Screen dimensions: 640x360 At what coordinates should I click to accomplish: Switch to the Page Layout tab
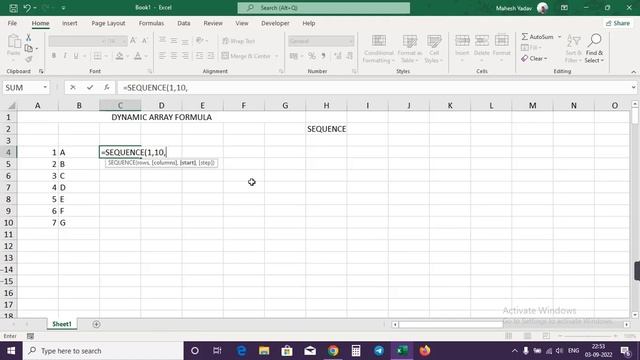tap(108, 23)
